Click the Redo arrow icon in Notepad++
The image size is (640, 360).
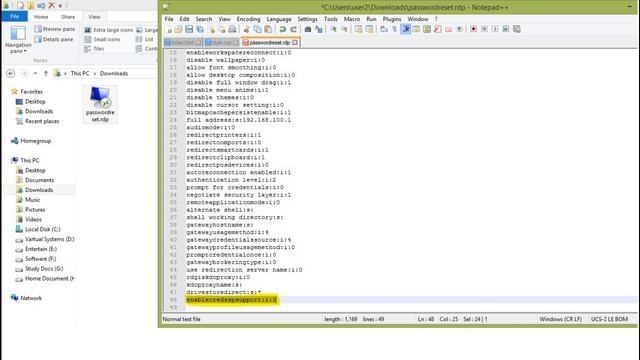pos(293,29)
